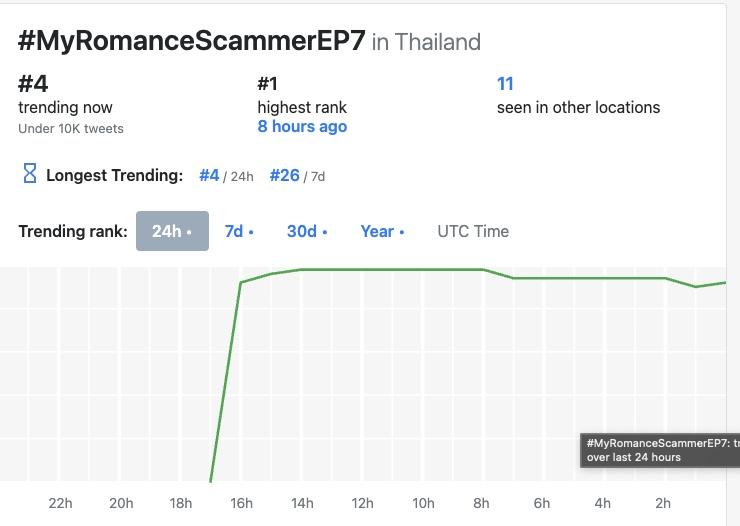Screen dimensions: 740x526
Task: Switch trending rank to 7d
Action: (x=239, y=231)
